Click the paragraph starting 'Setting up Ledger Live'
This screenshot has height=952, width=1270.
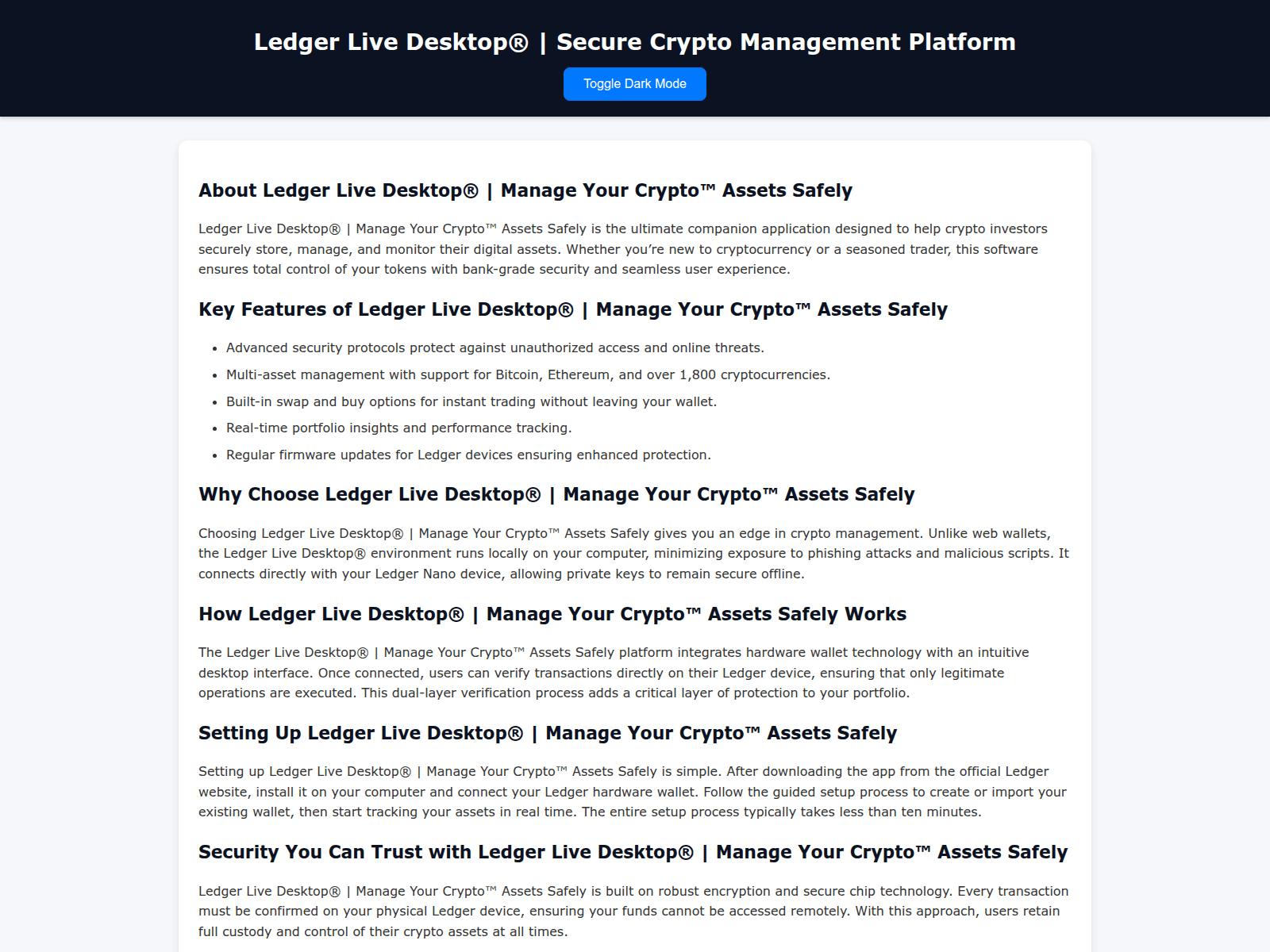(632, 792)
